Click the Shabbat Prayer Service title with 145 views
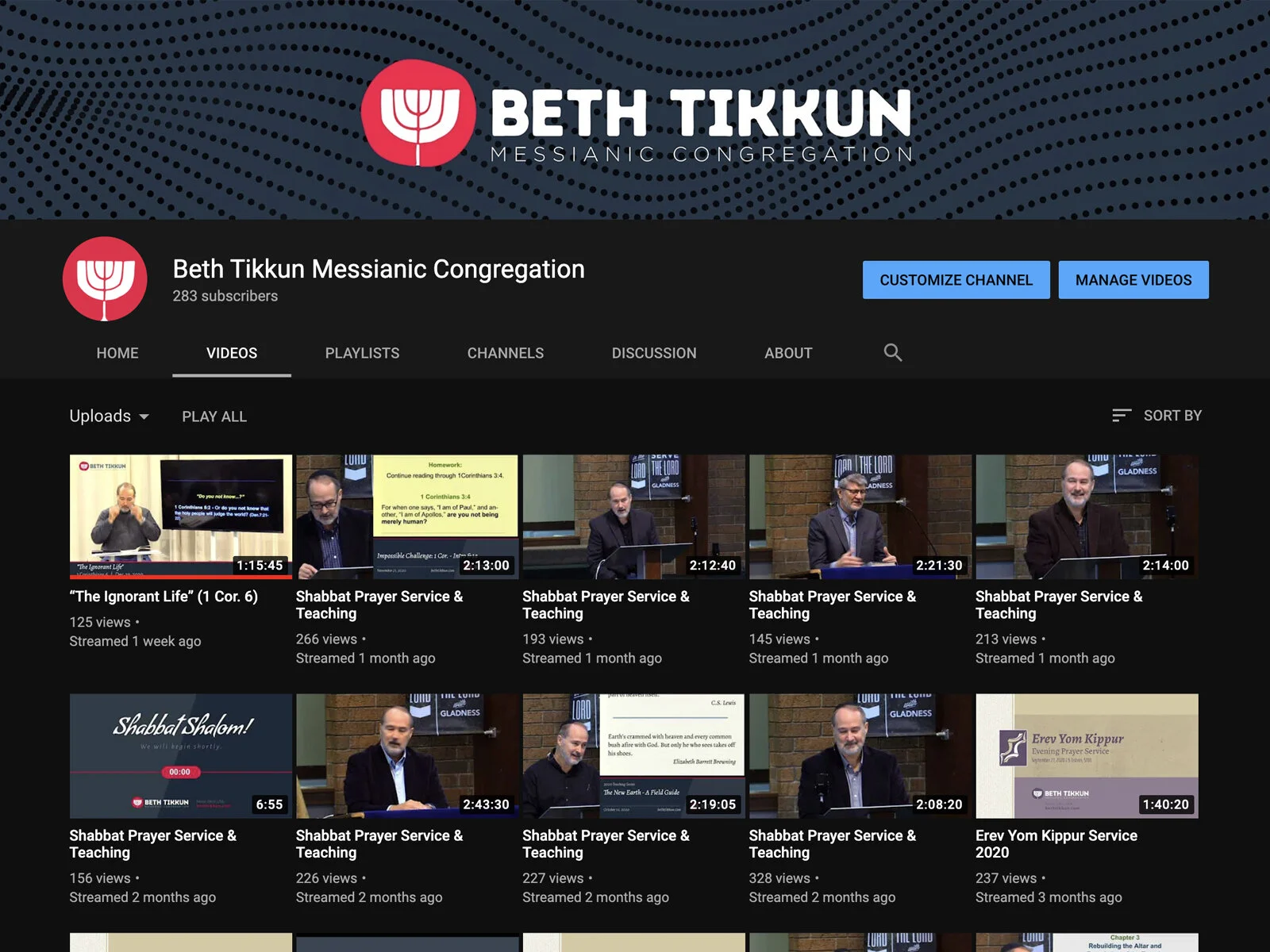This screenshot has height=952, width=1270. (x=833, y=605)
